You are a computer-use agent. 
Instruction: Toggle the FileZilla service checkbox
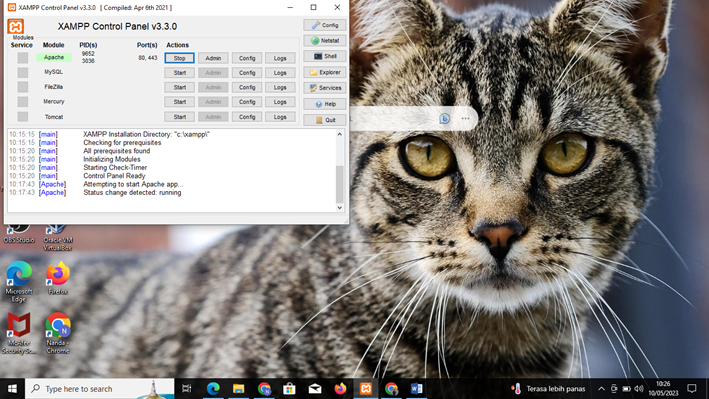pyautogui.click(x=23, y=87)
